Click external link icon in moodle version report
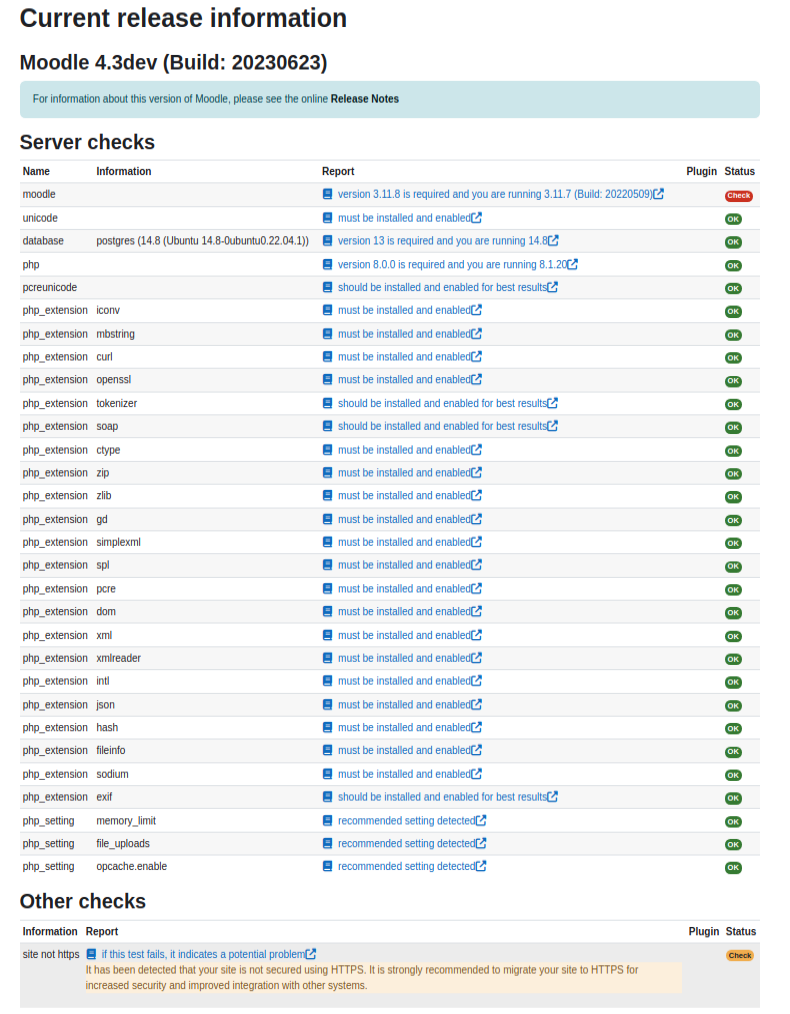 [x=658, y=194]
